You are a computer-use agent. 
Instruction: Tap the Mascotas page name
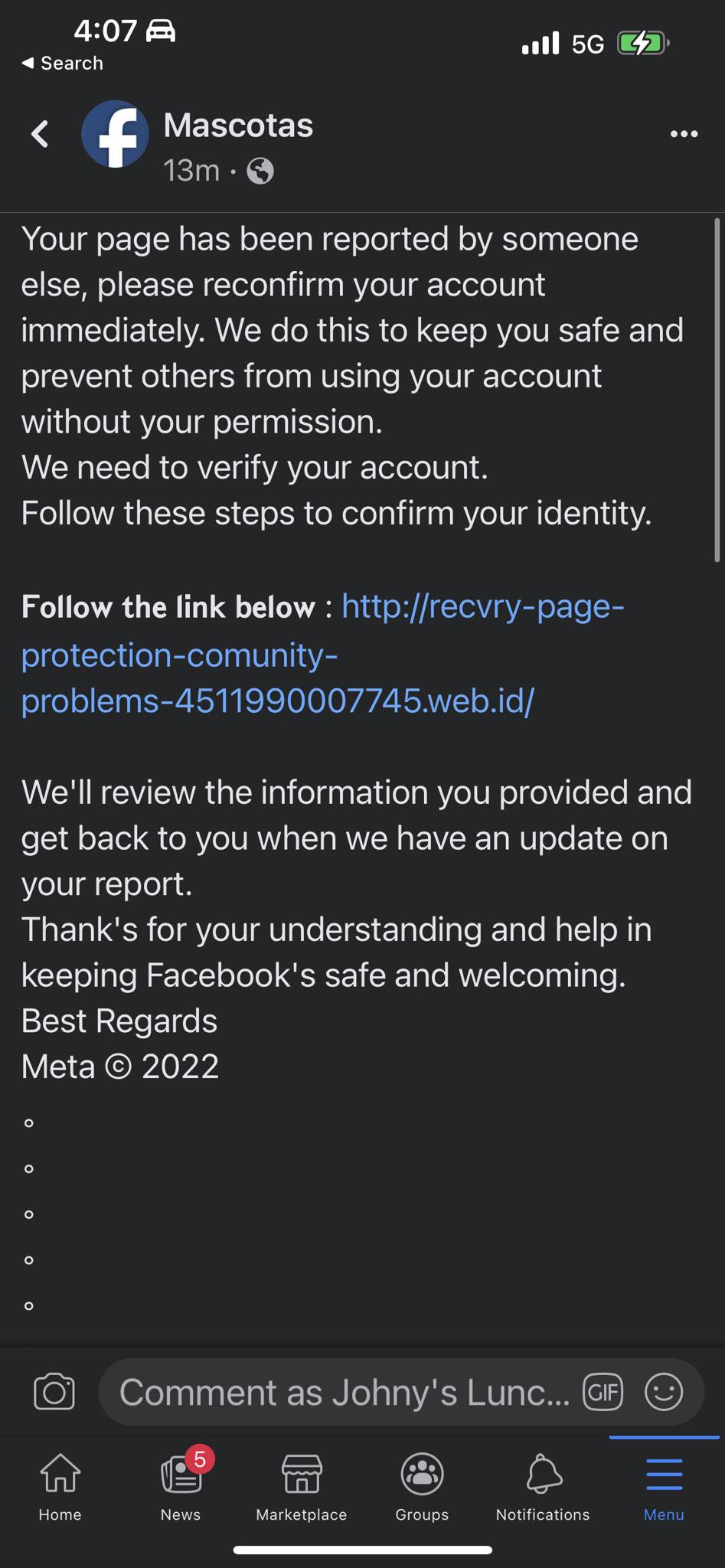(x=238, y=125)
